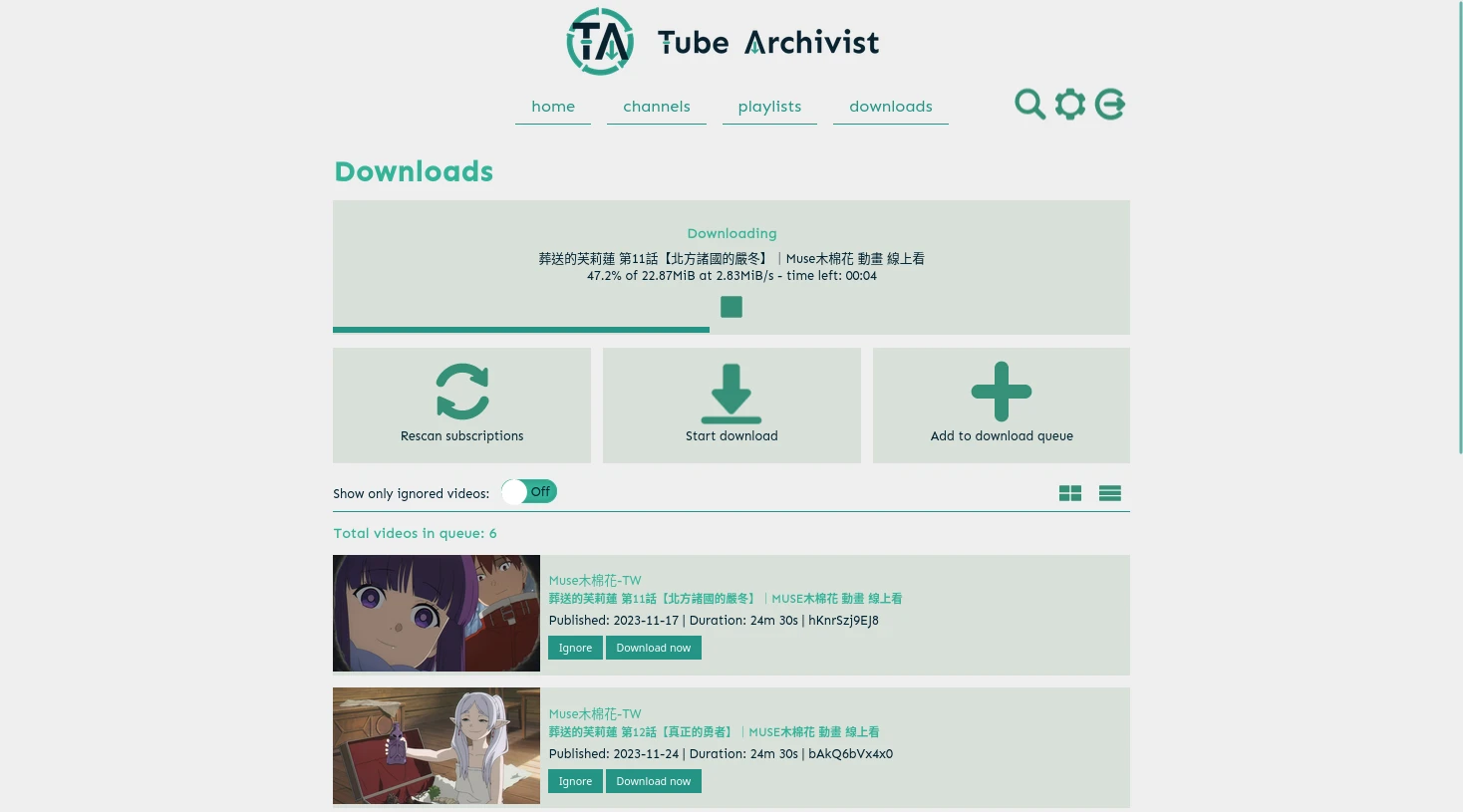Screen dimensions: 1463x812
Task: Open the second video's thumbnail
Action: pos(437,745)
